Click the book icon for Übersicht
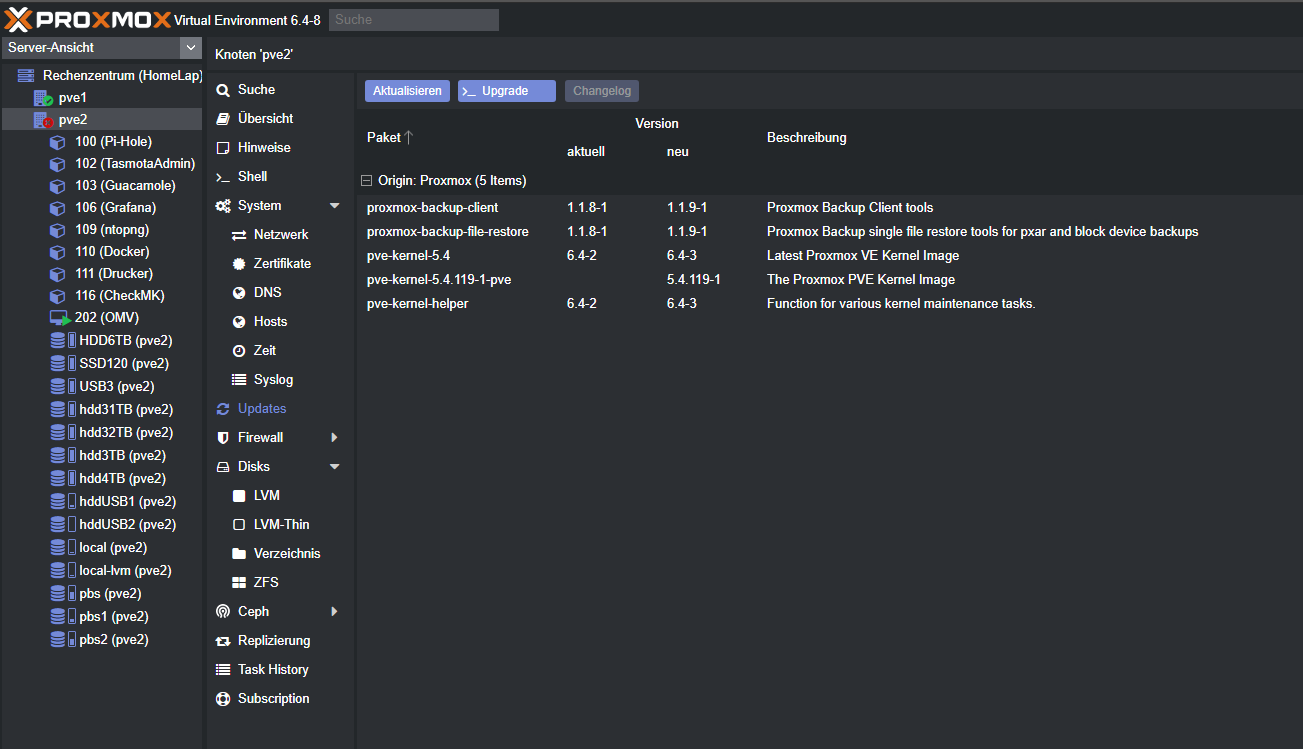The height and width of the screenshot is (749, 1303). (x=223, y=119)
